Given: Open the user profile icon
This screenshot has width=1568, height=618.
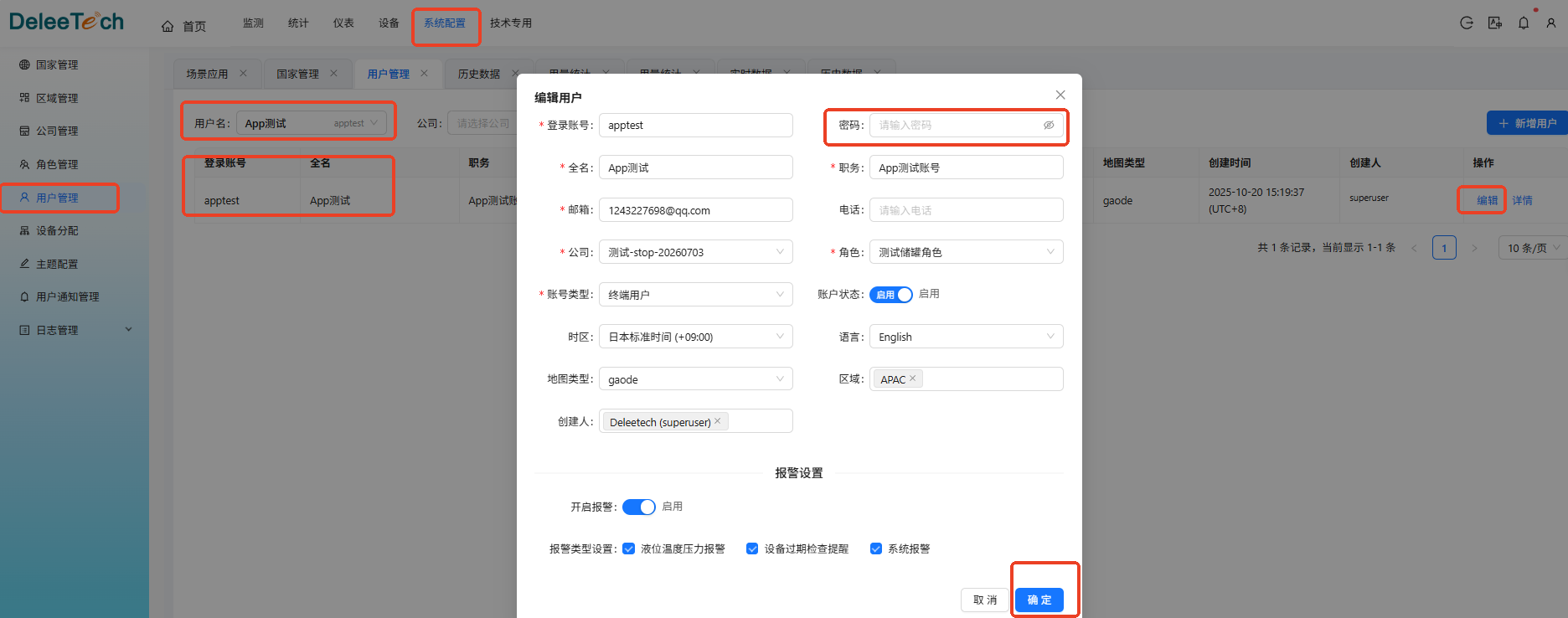Looking at the screenshot, I should [1551, 23].
